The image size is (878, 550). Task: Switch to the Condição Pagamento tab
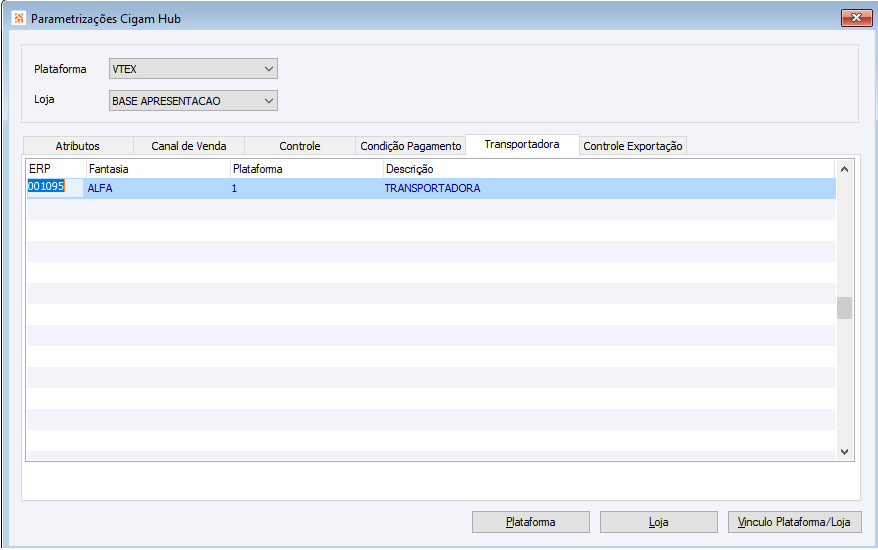410,146
